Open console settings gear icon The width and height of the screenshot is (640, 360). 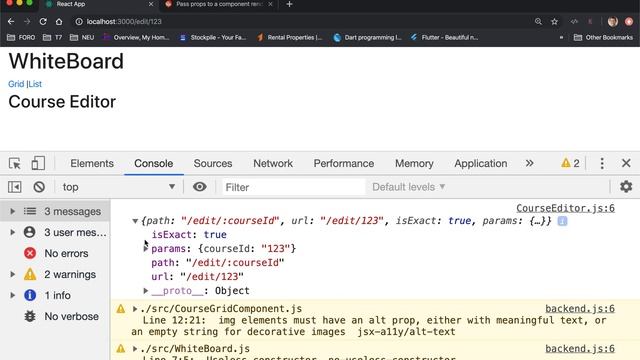626,187
